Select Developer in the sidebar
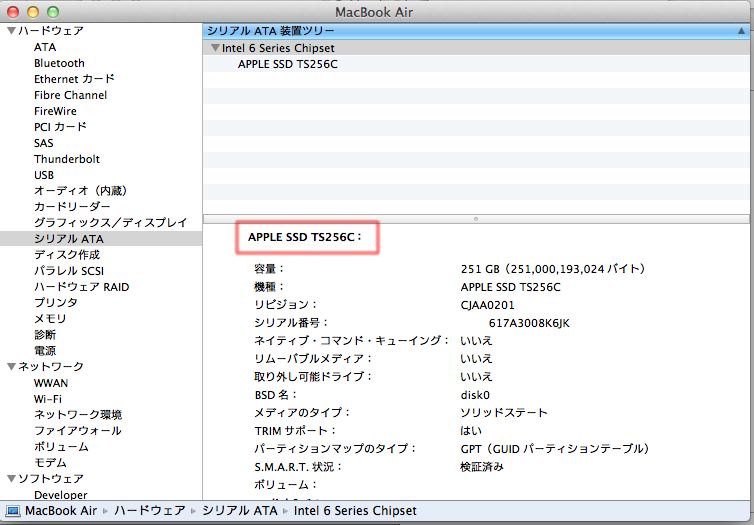This screenshot has width=754, height=525. pos(61,494)
